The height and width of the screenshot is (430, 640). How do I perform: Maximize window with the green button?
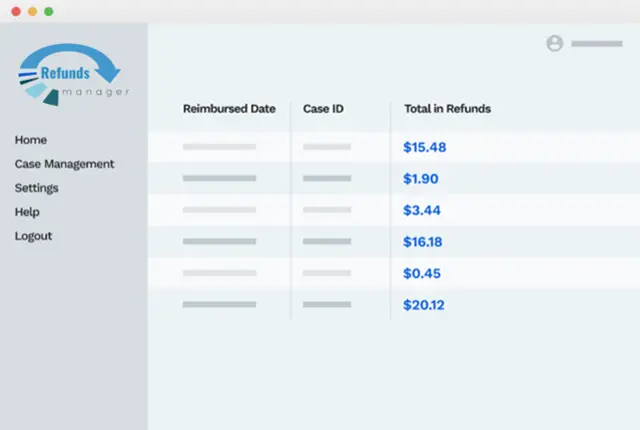pyautogui.click(x=49, y=11)
